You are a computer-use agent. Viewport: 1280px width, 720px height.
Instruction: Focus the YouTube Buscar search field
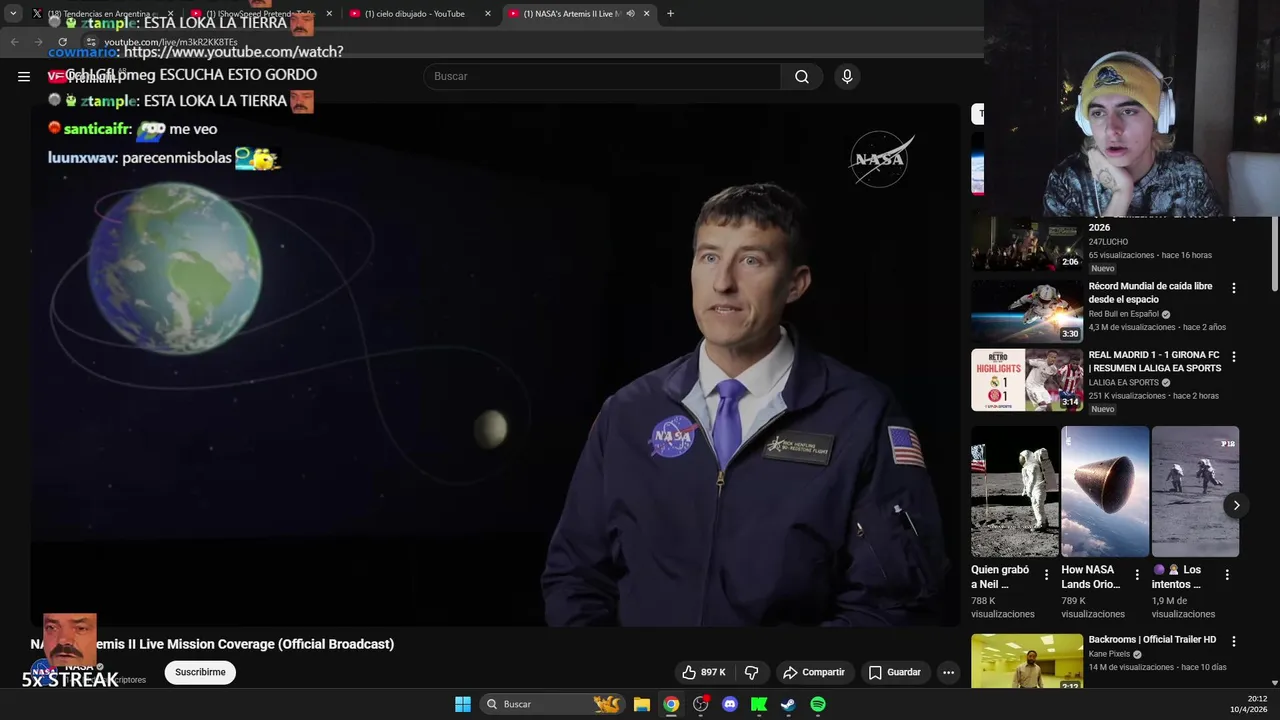(602, 76)
